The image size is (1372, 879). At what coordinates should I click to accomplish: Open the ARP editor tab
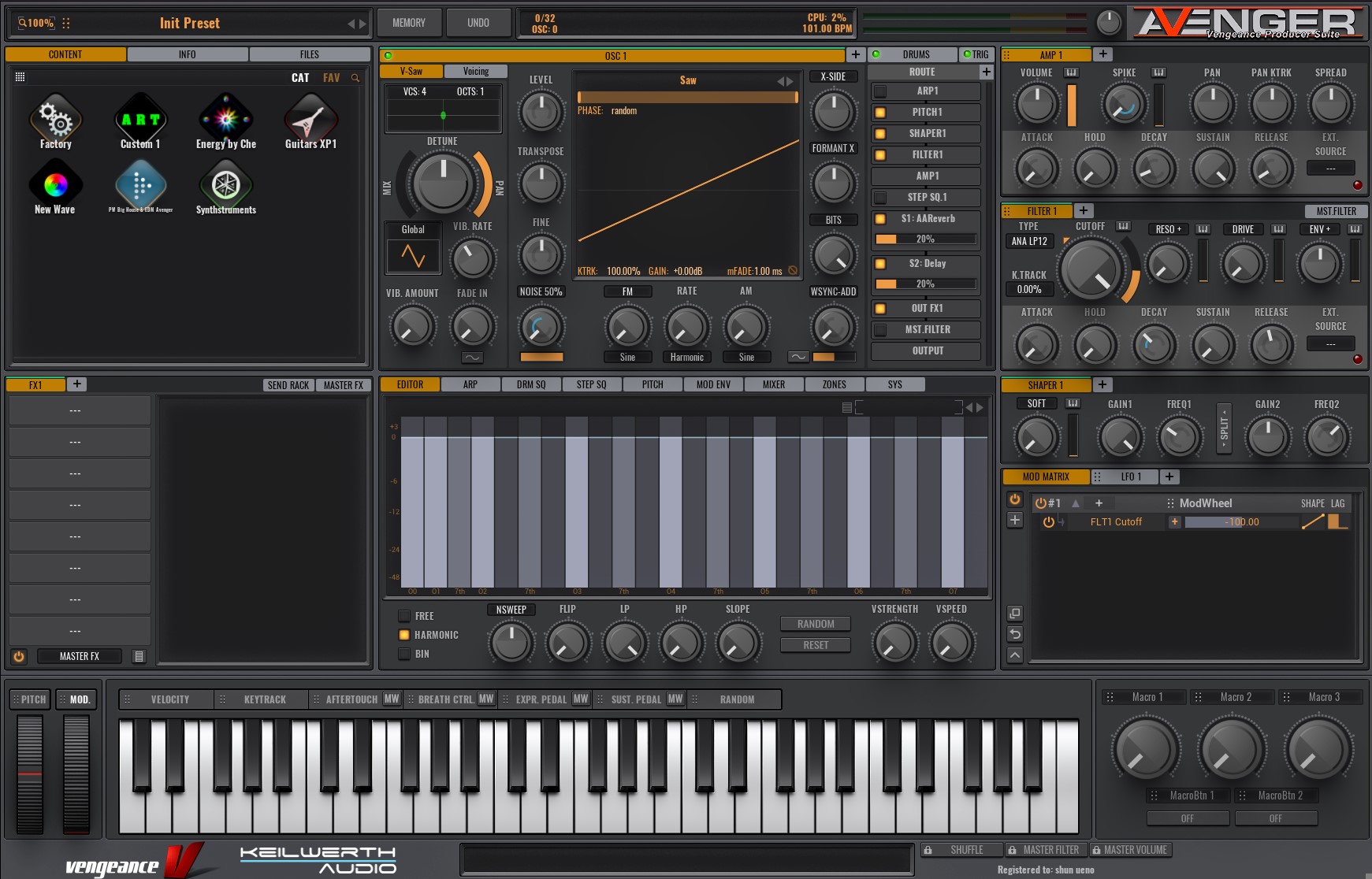pyautogui.click(x=470, y=384)
